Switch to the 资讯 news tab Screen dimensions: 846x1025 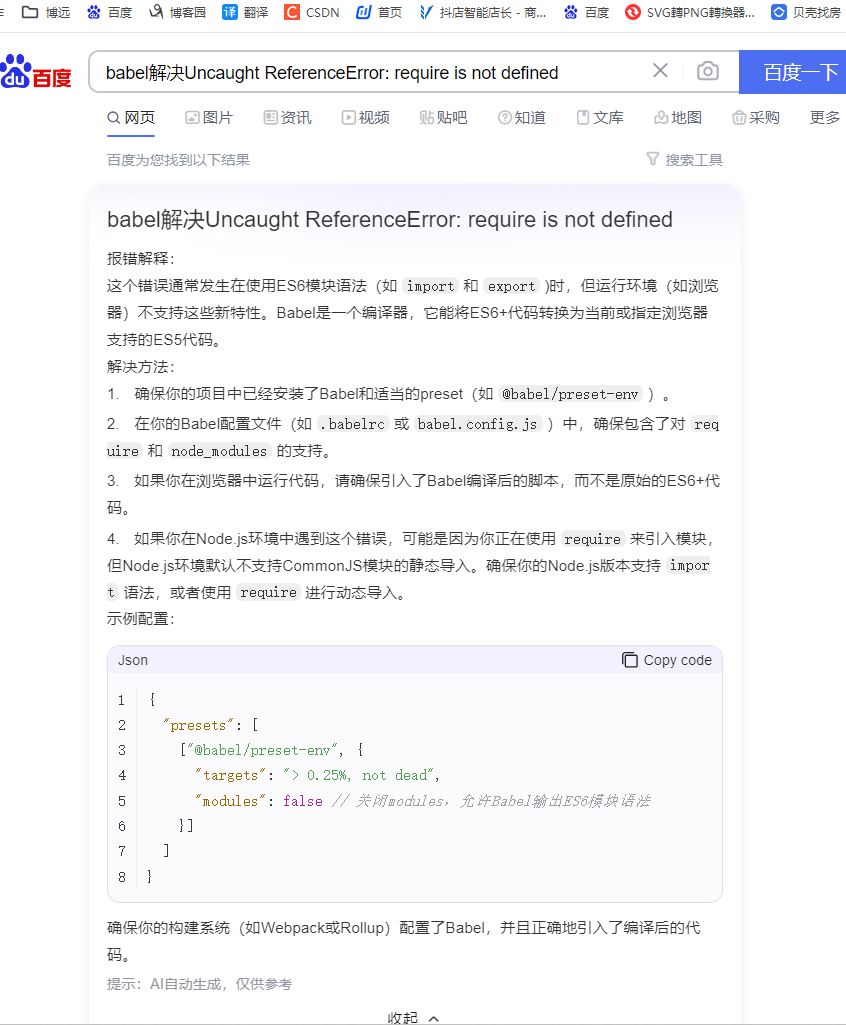287,117
